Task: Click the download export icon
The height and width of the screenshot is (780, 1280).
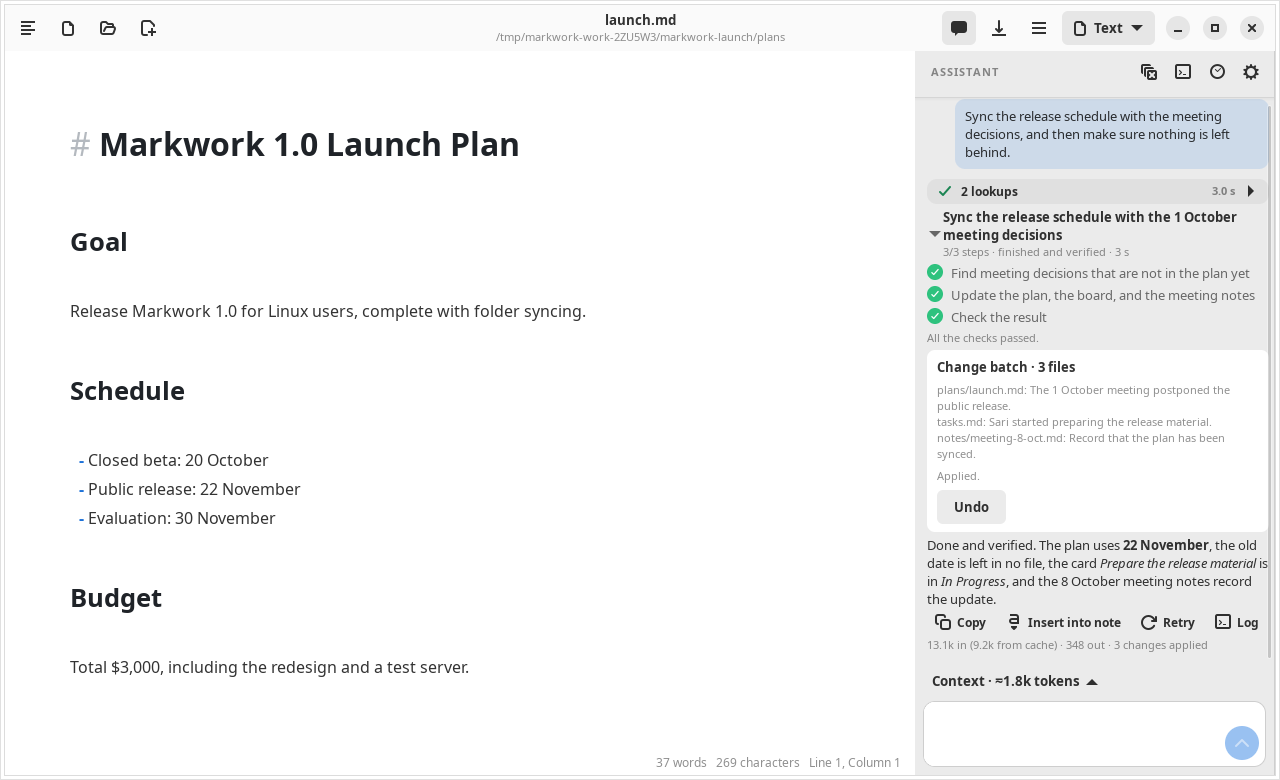Action: click(x=999, y=28)
